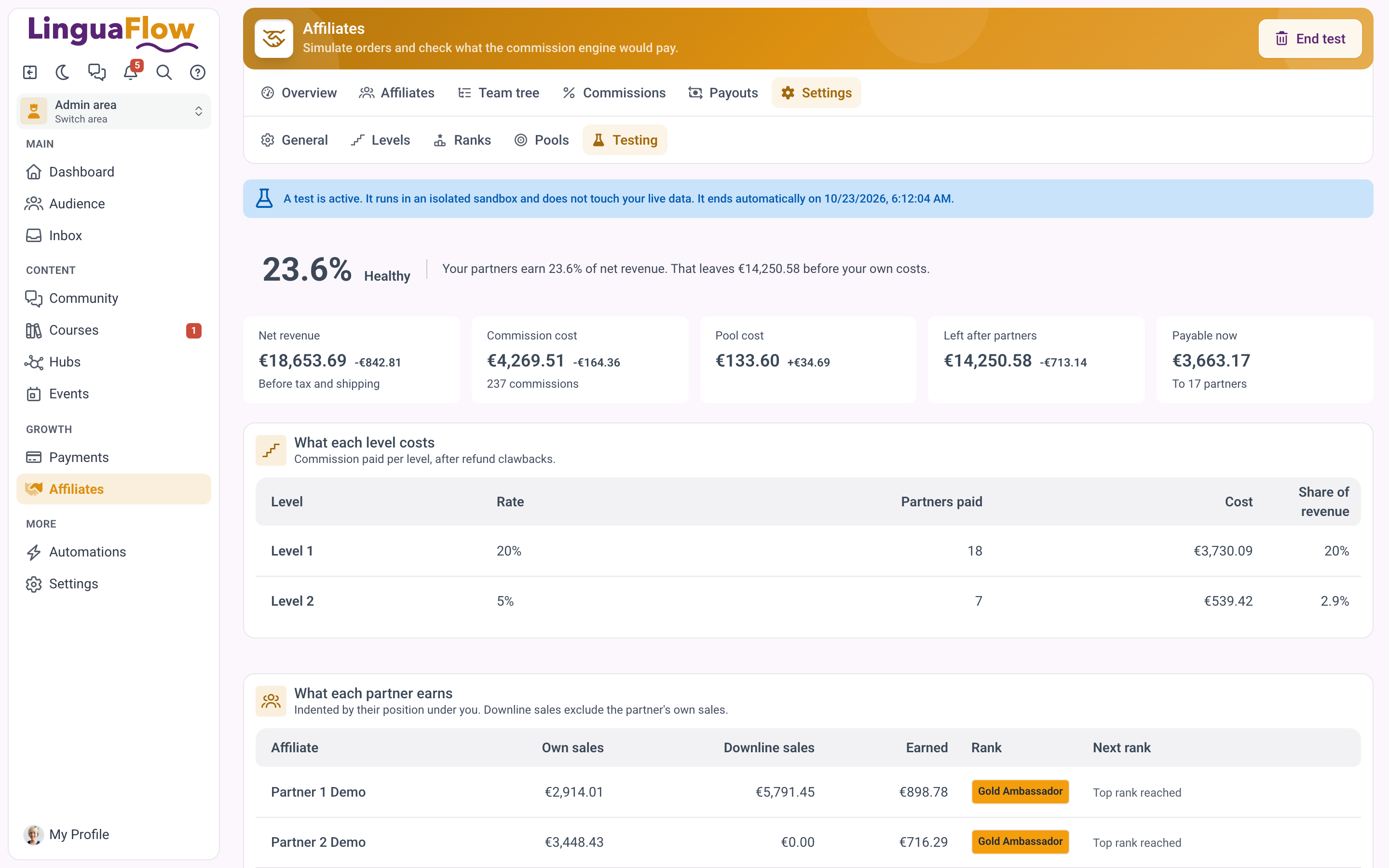Click the Courses red badge
1389x868 pixels.
[x=194, y=331]
